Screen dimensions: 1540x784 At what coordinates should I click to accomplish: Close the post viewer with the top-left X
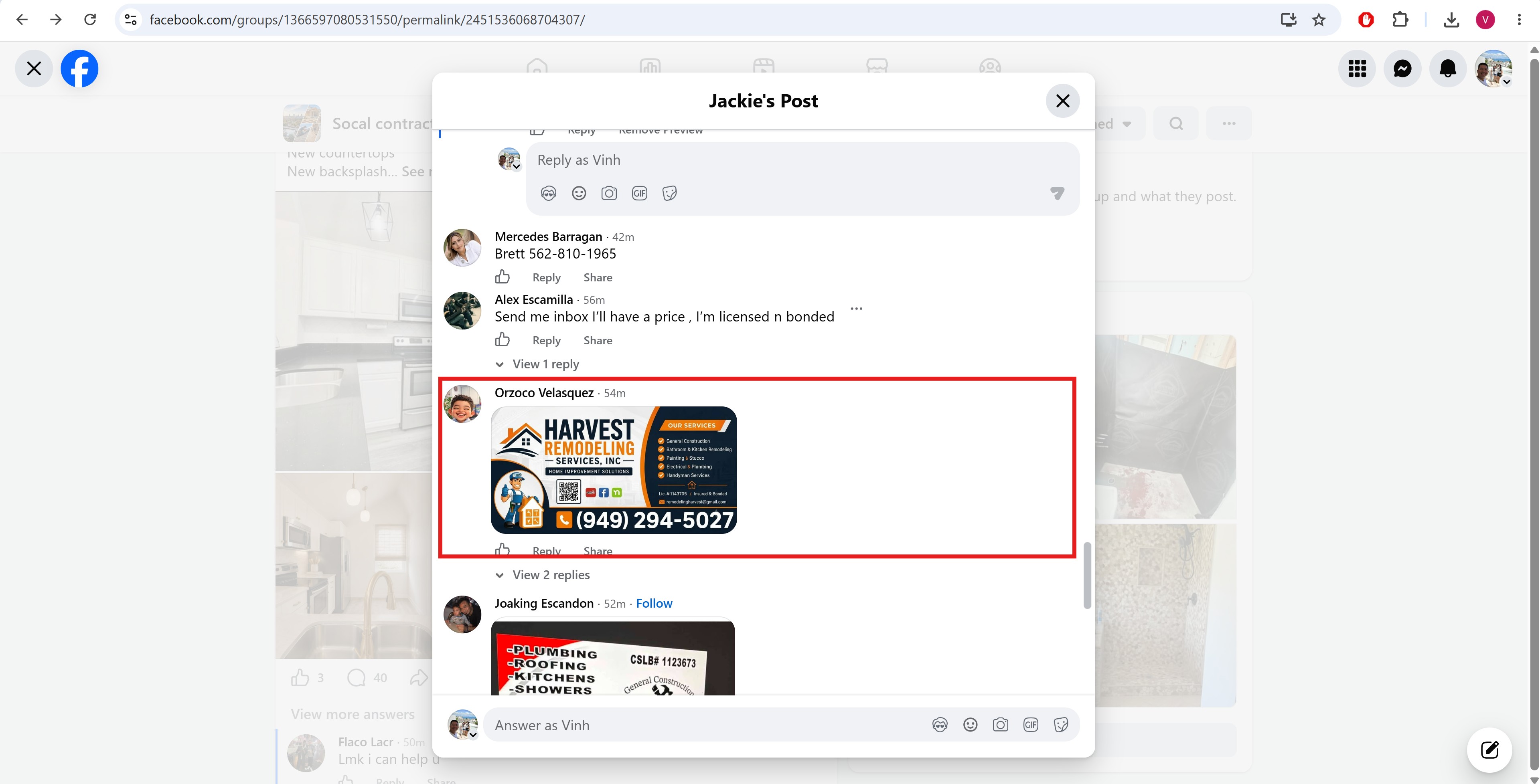tap(34, 69)
